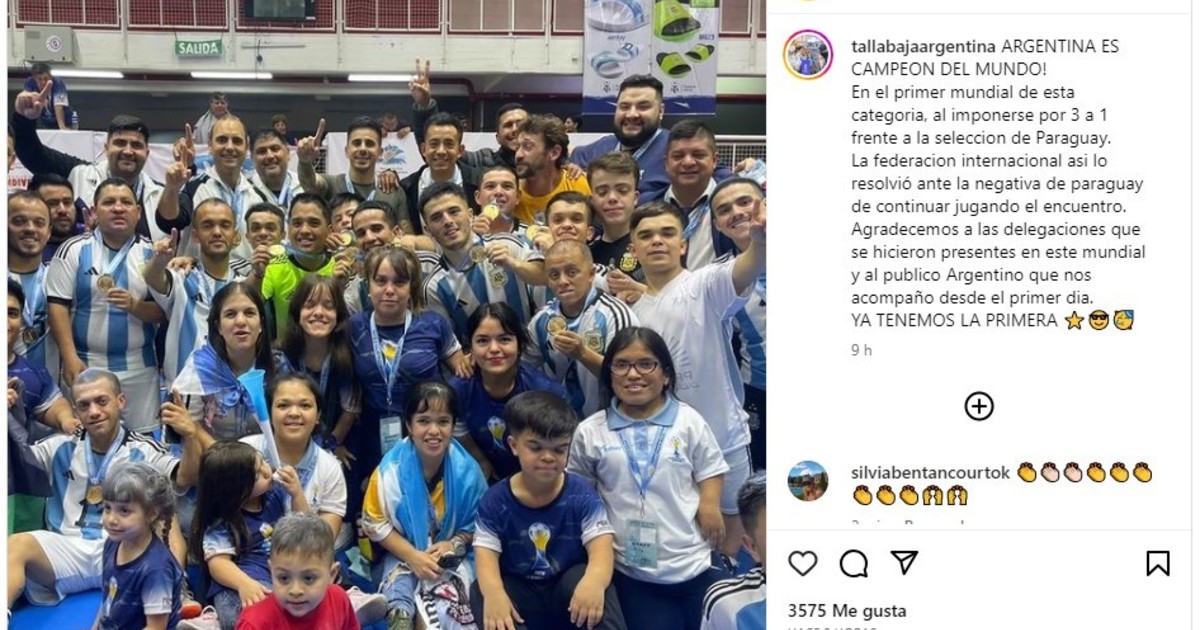Click the star emoji after LA PRIMERA
Screen dimensions: 1200x630
click(x=1075, y=321)
